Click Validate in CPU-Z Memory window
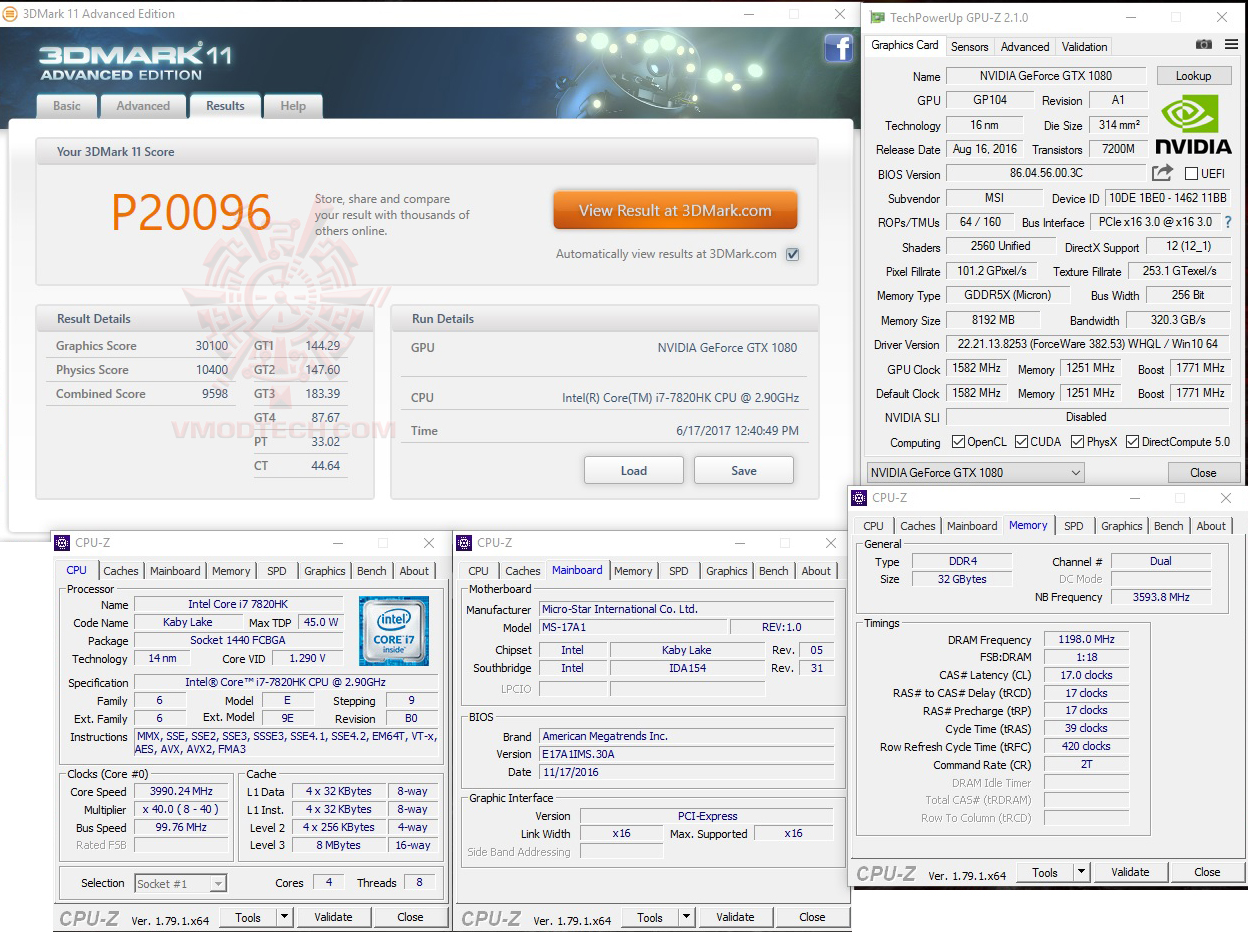 (1130, 872)
